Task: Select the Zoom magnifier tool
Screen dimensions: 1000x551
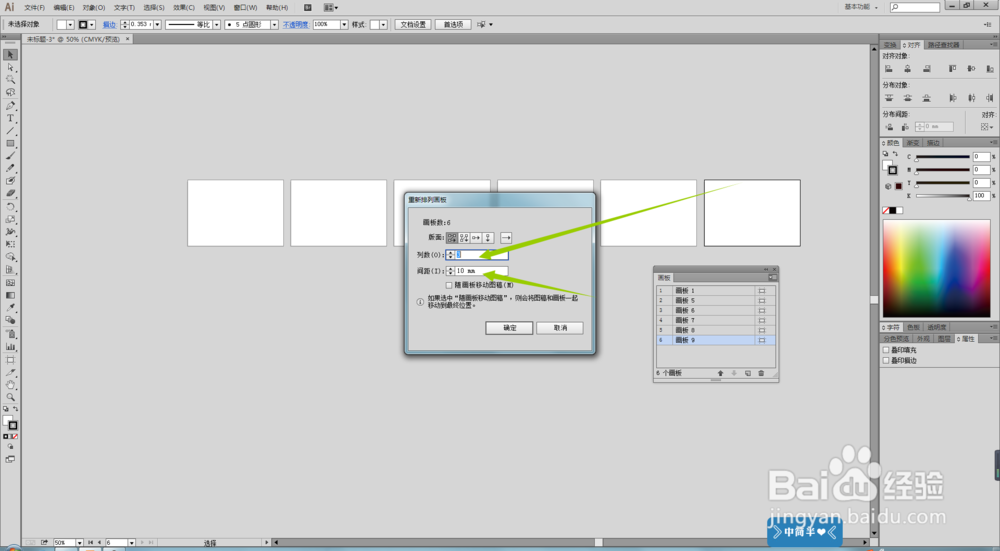Action: pos(10,397)
